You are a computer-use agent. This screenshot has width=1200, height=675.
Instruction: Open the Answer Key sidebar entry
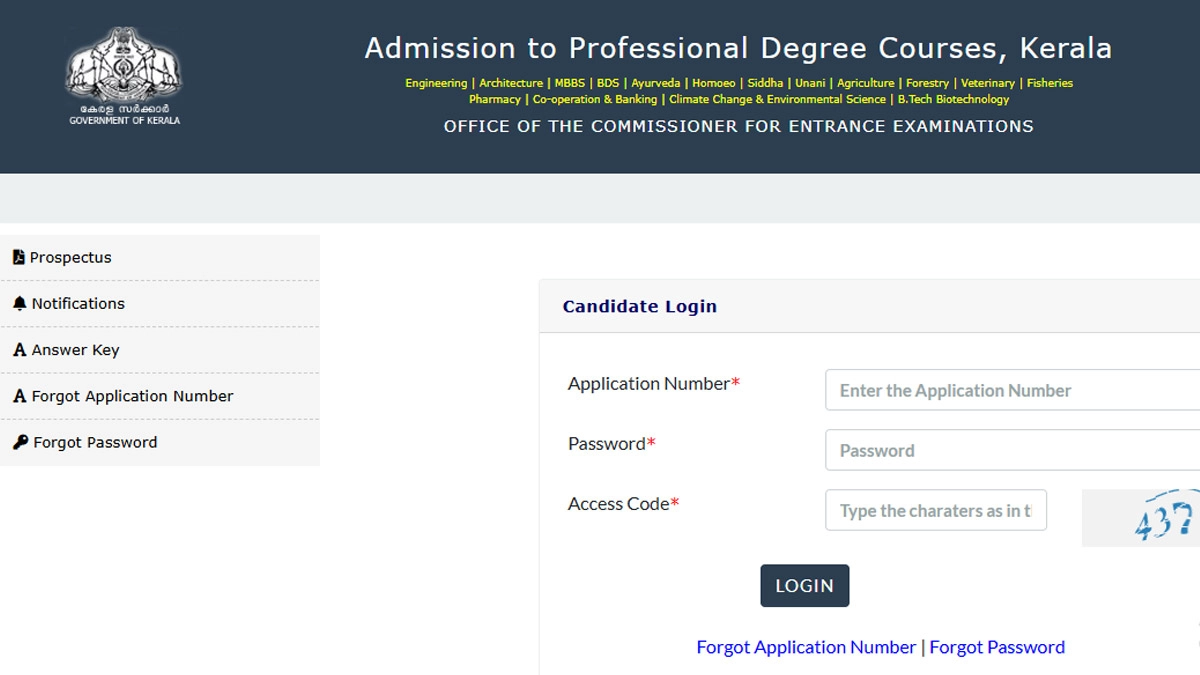[75, 349]
